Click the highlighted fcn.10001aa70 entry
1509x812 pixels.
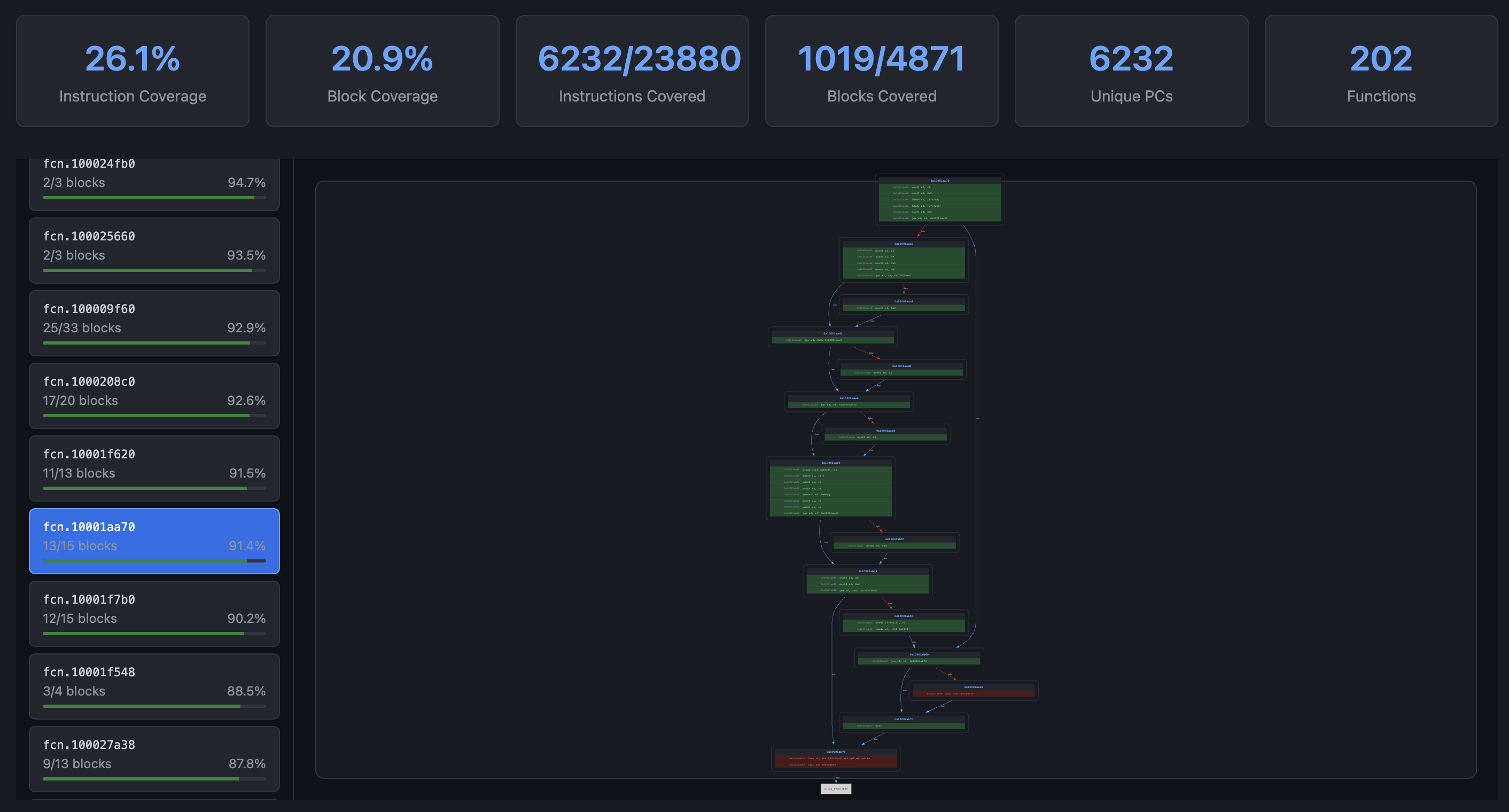pyautogui.click(x=154, y=541)
